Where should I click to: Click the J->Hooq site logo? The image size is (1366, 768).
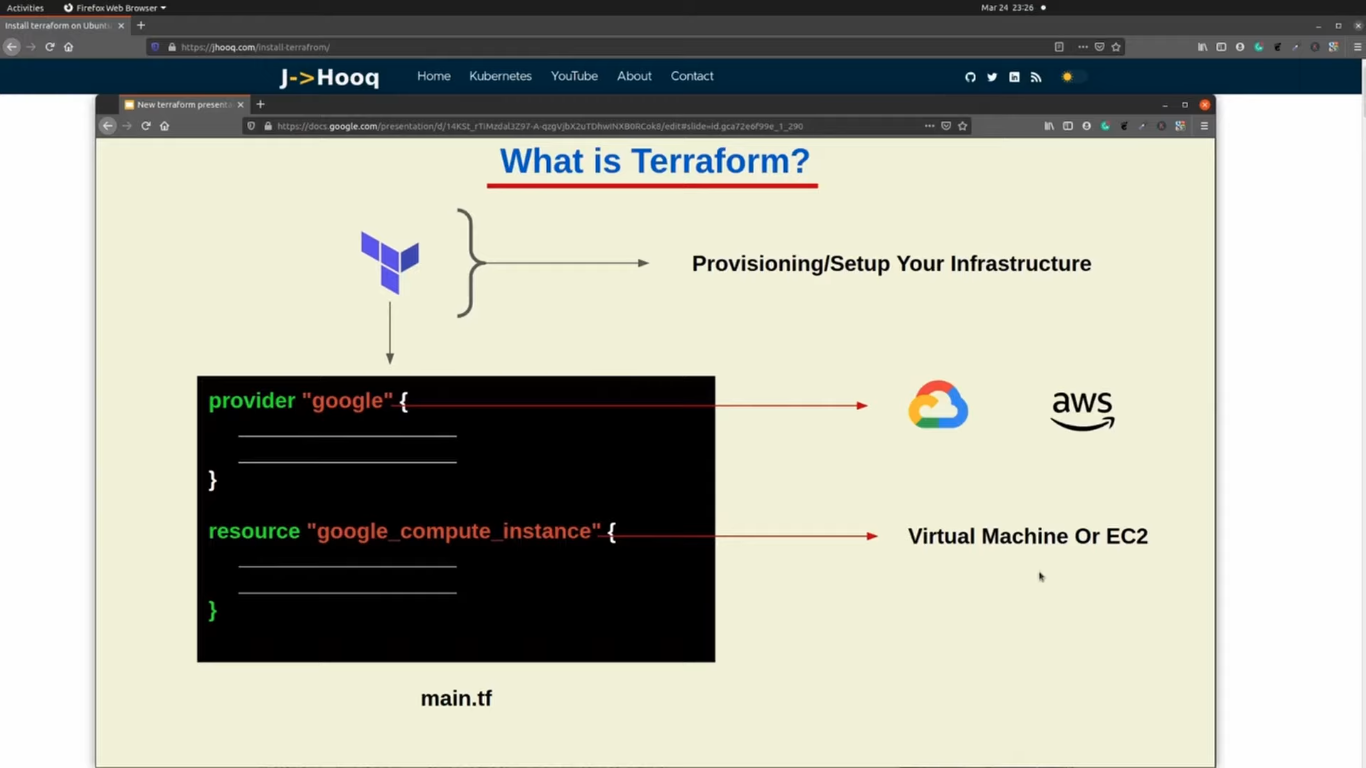pyautogui.click(x=329, y=77)
